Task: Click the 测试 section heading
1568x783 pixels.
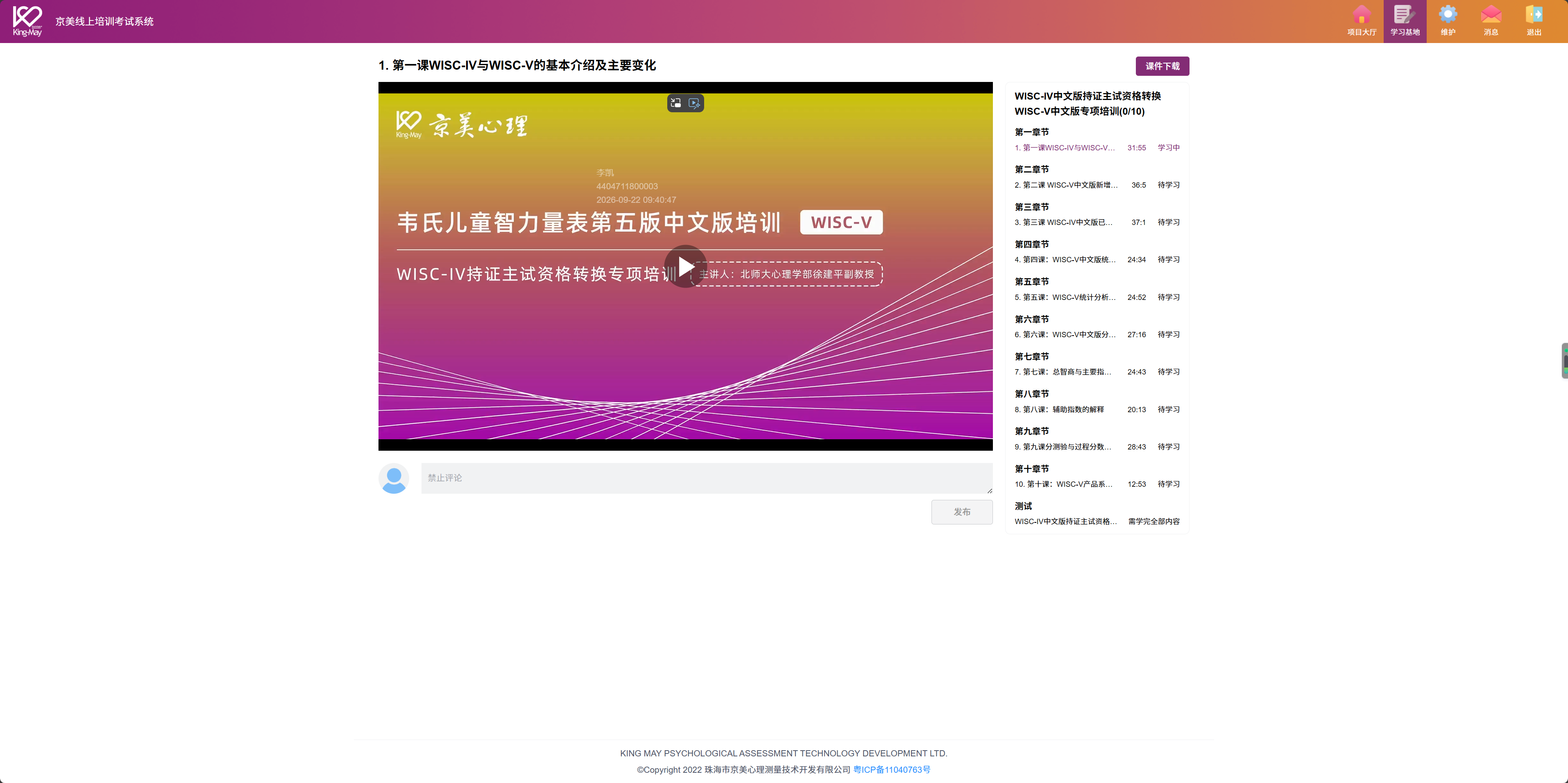Action: [x=1023, y=506]
